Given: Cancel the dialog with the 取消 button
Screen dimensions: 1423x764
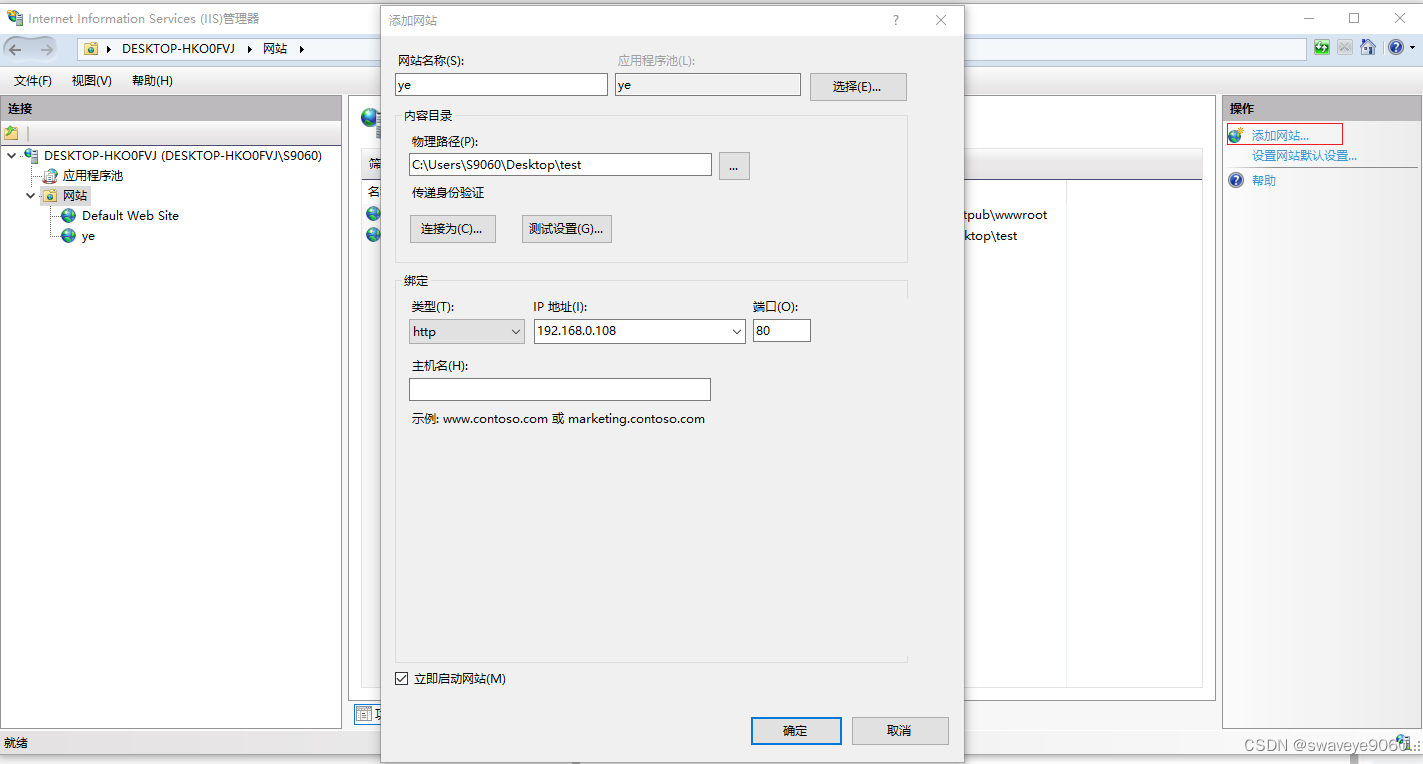Looking at the screenshot, I should pyautogui.click(x=899, y=731).
